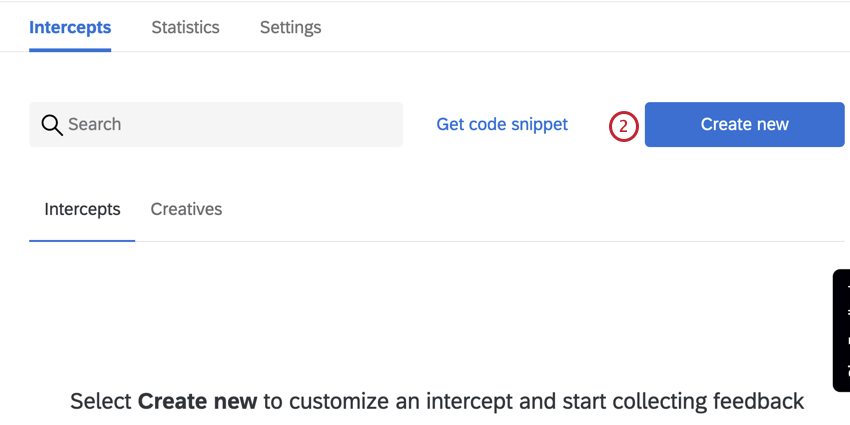This screenshot has height=425, width=850.
Task: Click the Search placeholder text in the gray box
Action: tap(94, 124)
